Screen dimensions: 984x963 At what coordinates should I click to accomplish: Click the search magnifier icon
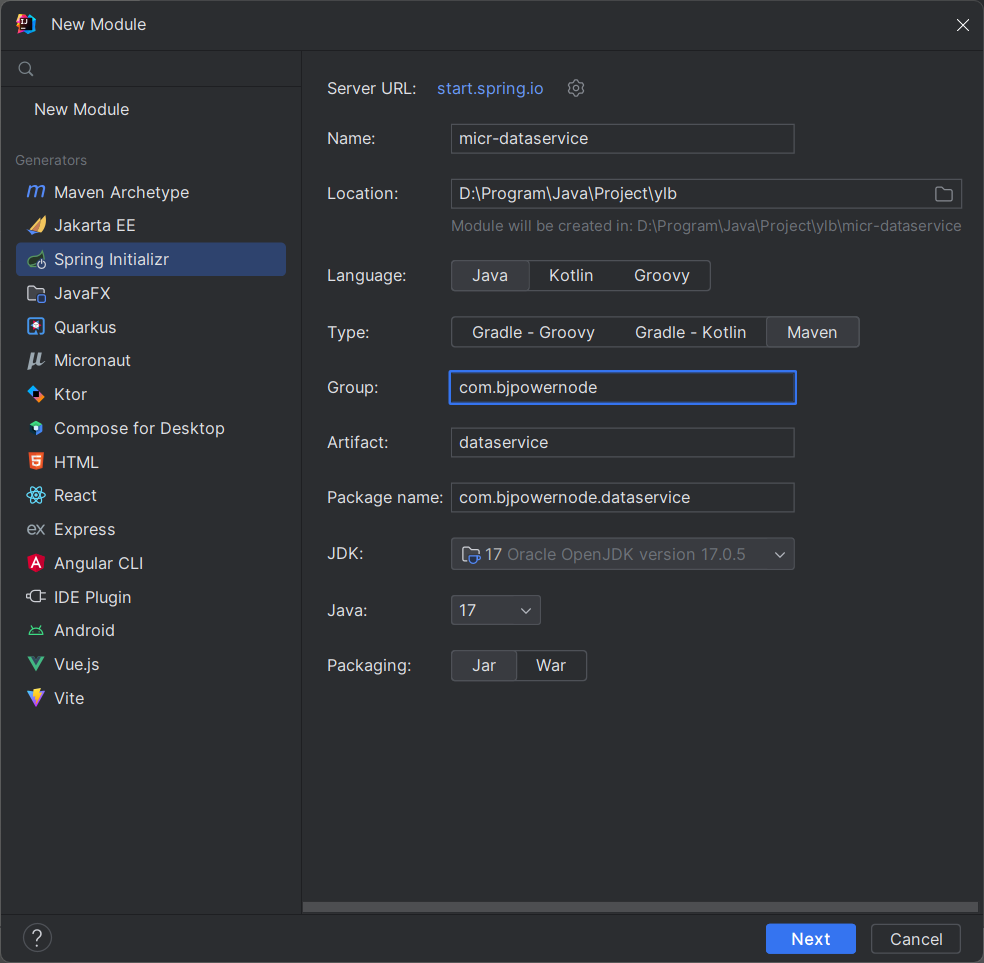click(x=26, y=69)
